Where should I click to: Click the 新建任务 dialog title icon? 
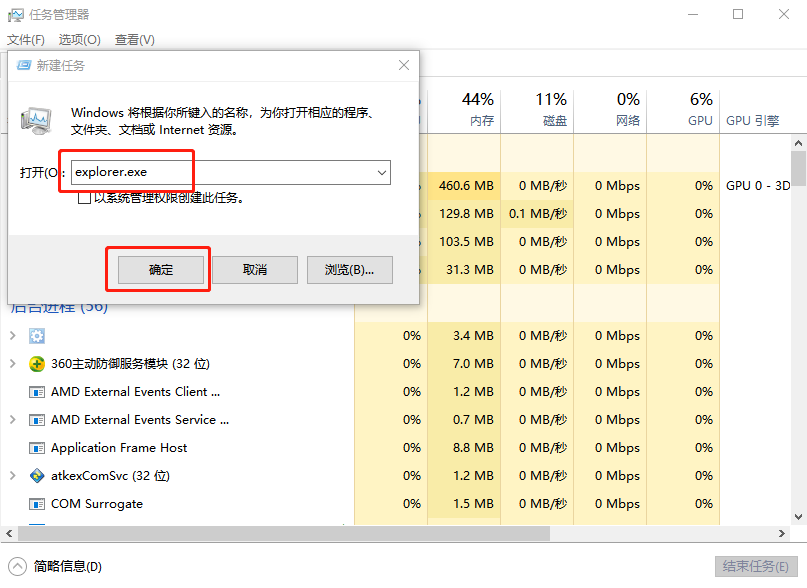click(x=24, y=65)
